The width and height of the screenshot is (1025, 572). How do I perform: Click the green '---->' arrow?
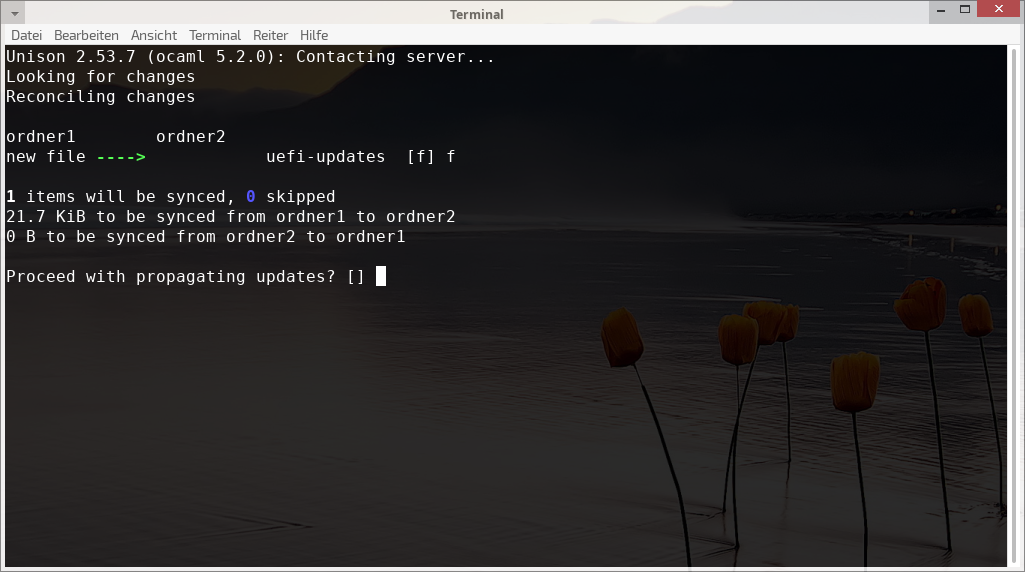[x=121, y=157]
